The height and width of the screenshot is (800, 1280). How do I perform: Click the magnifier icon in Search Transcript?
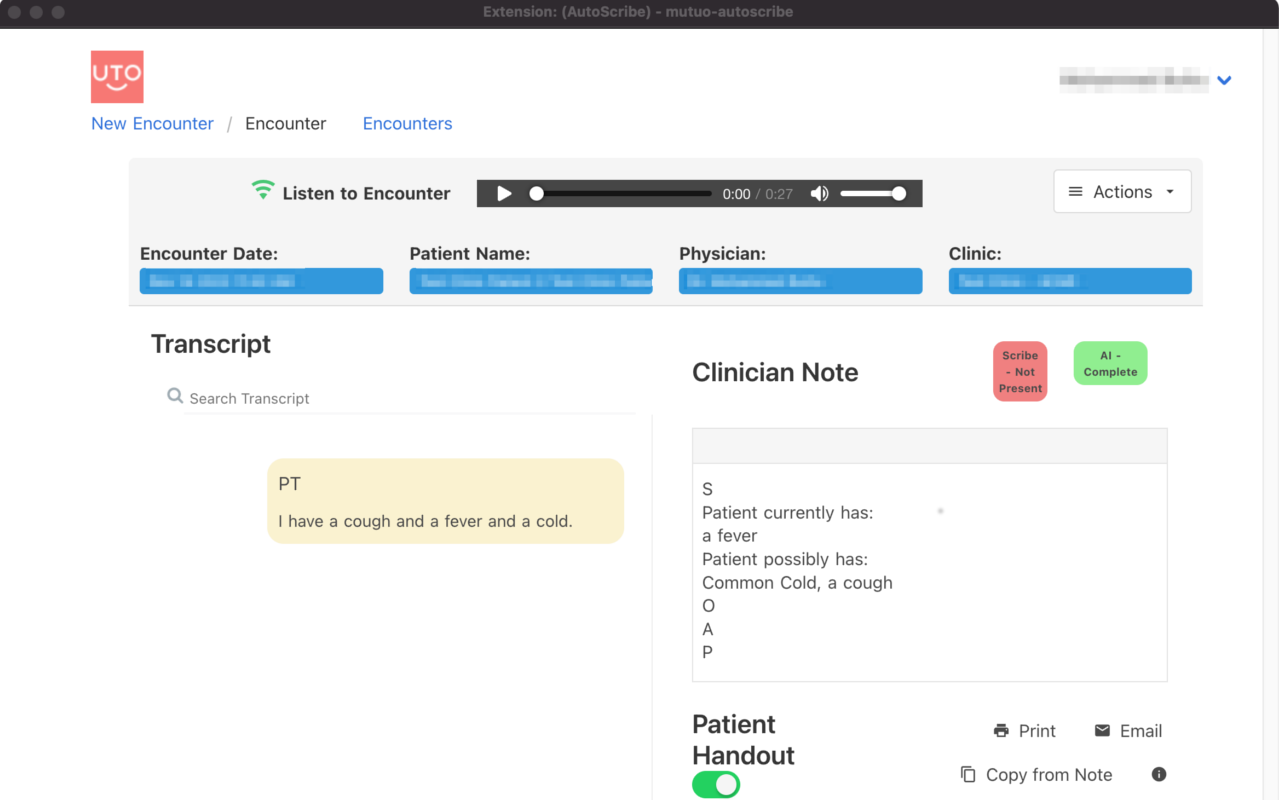[175, 396]
